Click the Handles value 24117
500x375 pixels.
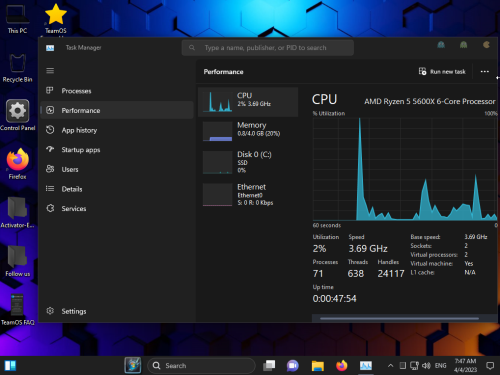391,274
